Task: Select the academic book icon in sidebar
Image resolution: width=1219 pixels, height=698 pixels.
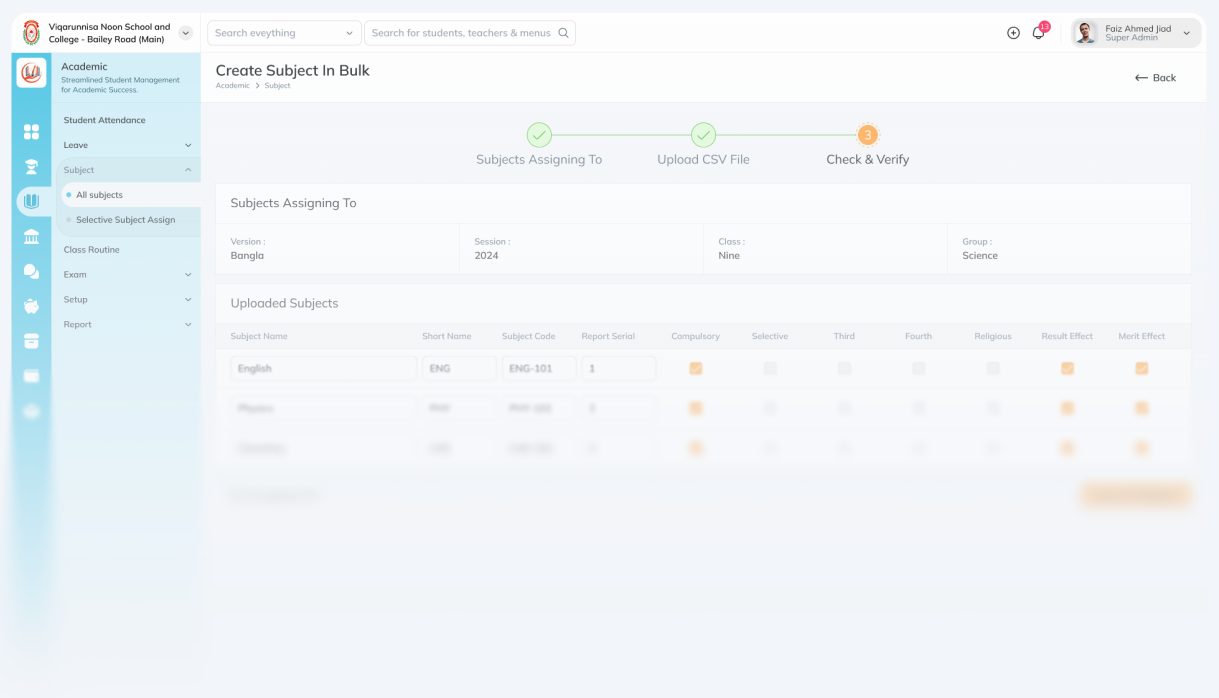Action: click(32, 201)
